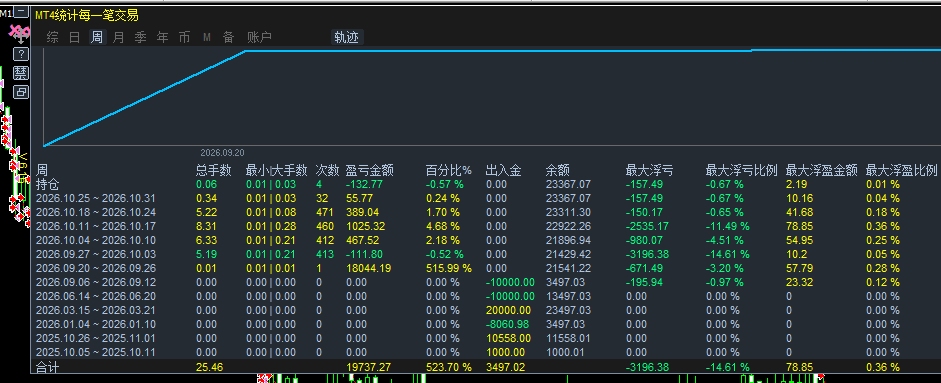Click the 最小|大手数 column header
The image size is (941, 383).
(x=277, y=170)
